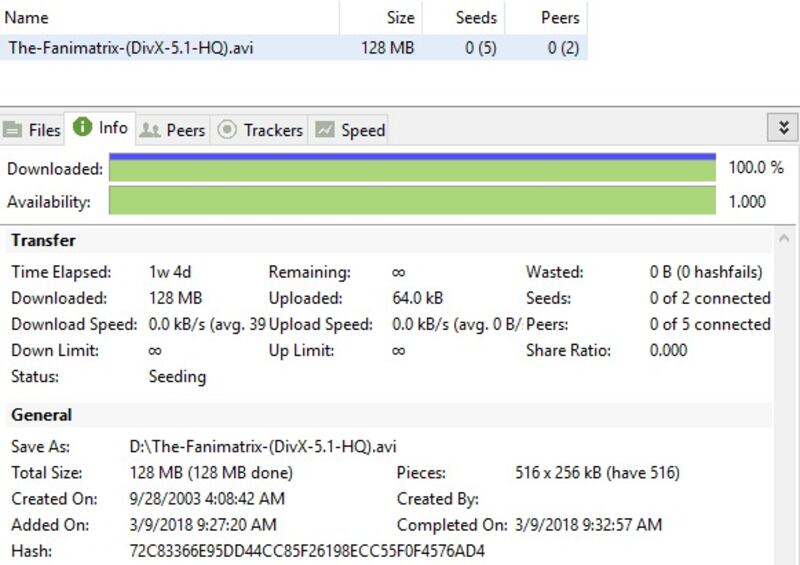
Task: Sort torrents by the Size column header
Action: tap(400, 17)
